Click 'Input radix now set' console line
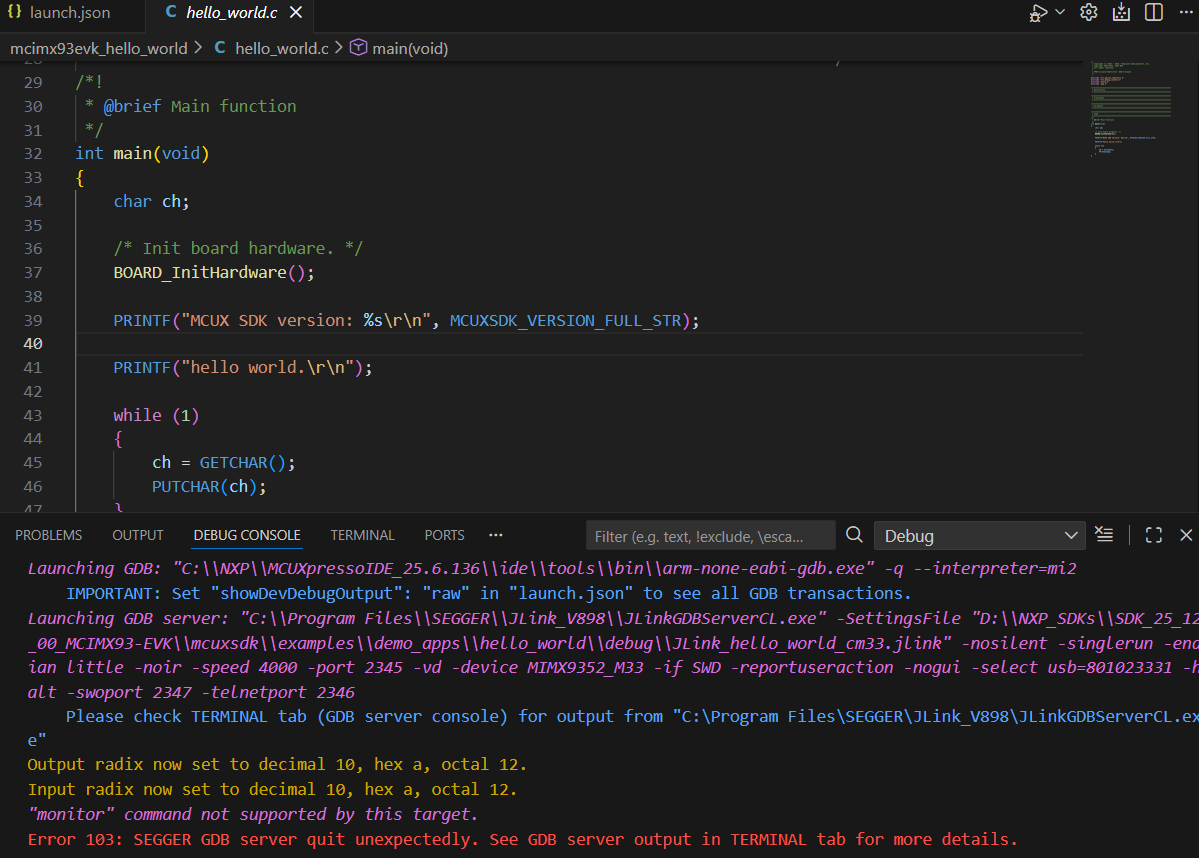Viewport: 1199px width, 858px height. pos(272,790)
